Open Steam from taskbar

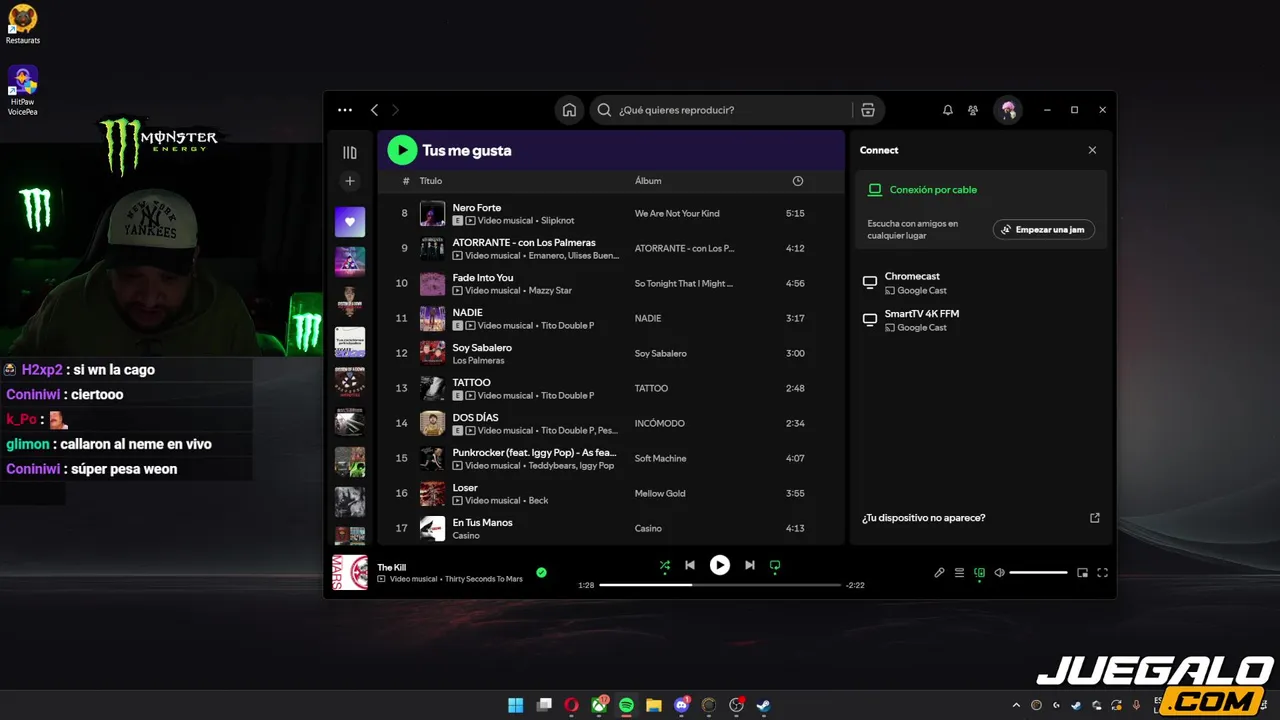763,705
